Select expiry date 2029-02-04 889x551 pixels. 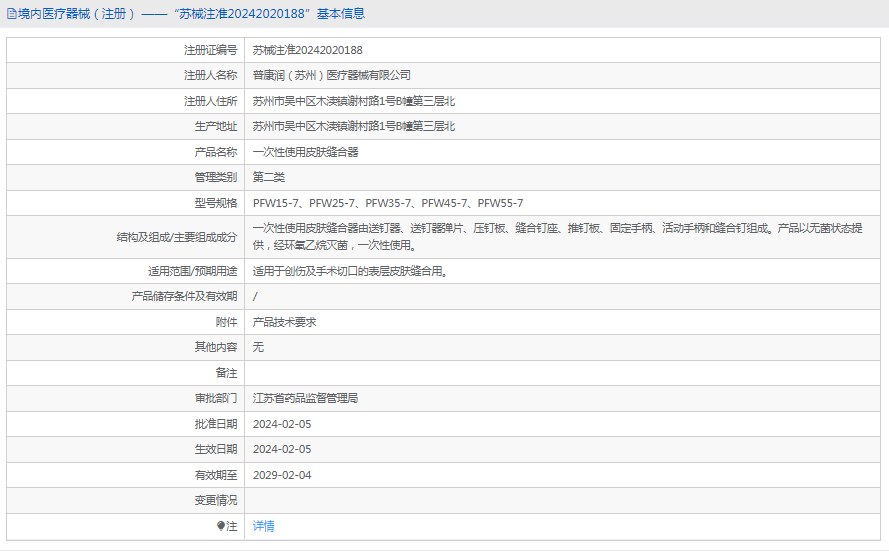pyautogui.click(x=282, y=475)
